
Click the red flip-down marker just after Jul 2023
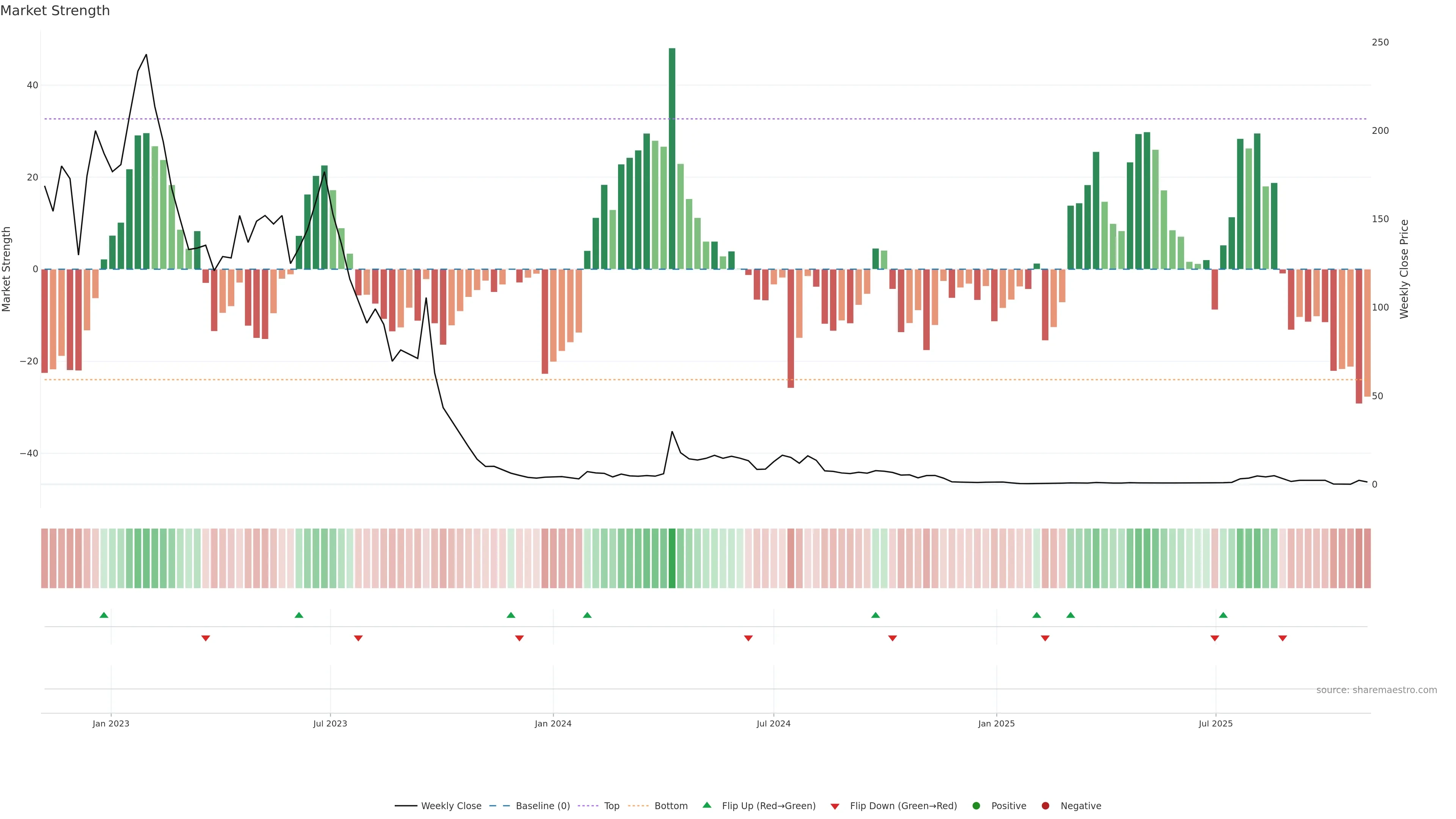(x=358, y=638)
